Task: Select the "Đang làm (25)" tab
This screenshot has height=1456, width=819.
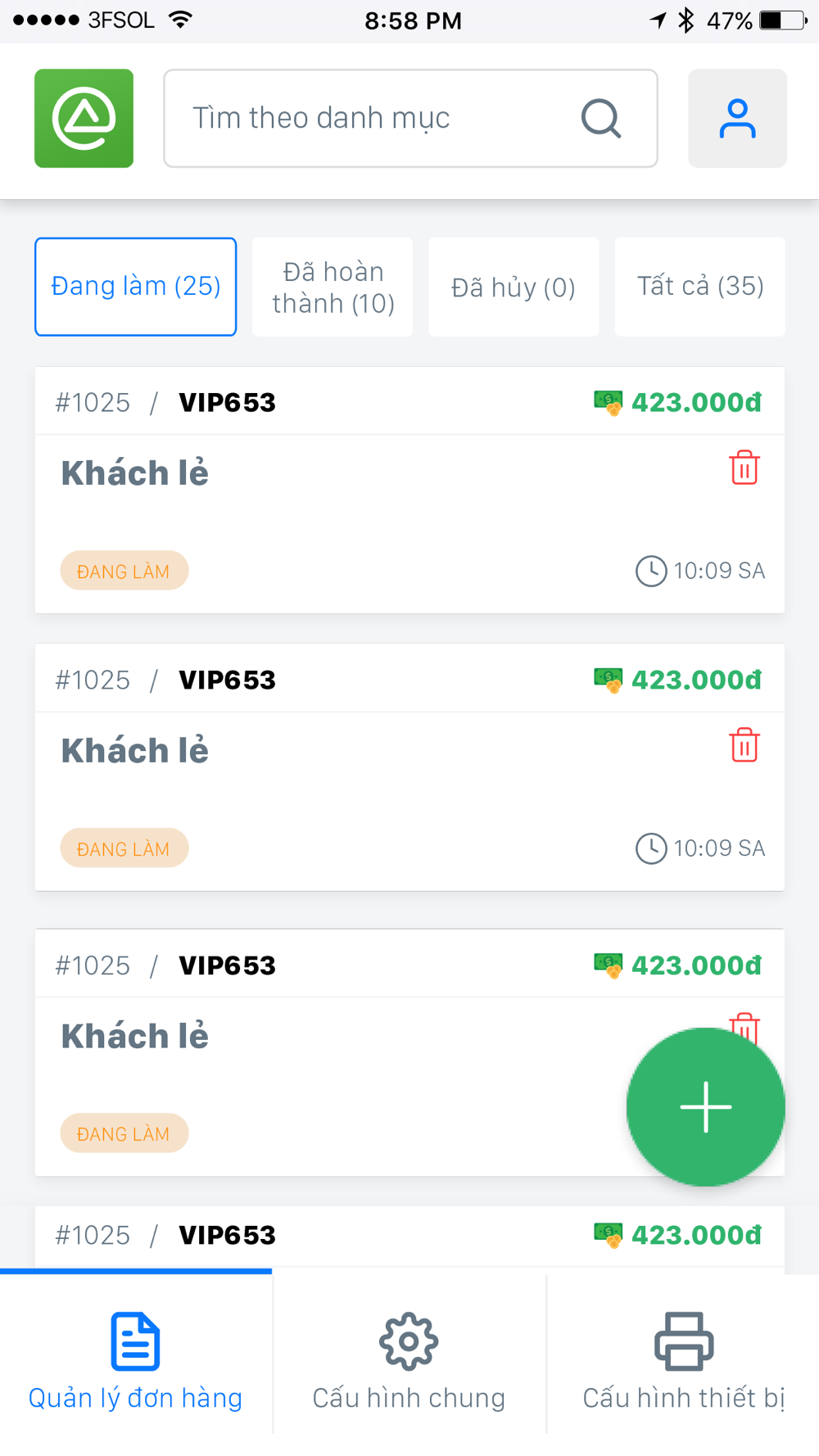Action: [136, 287]
